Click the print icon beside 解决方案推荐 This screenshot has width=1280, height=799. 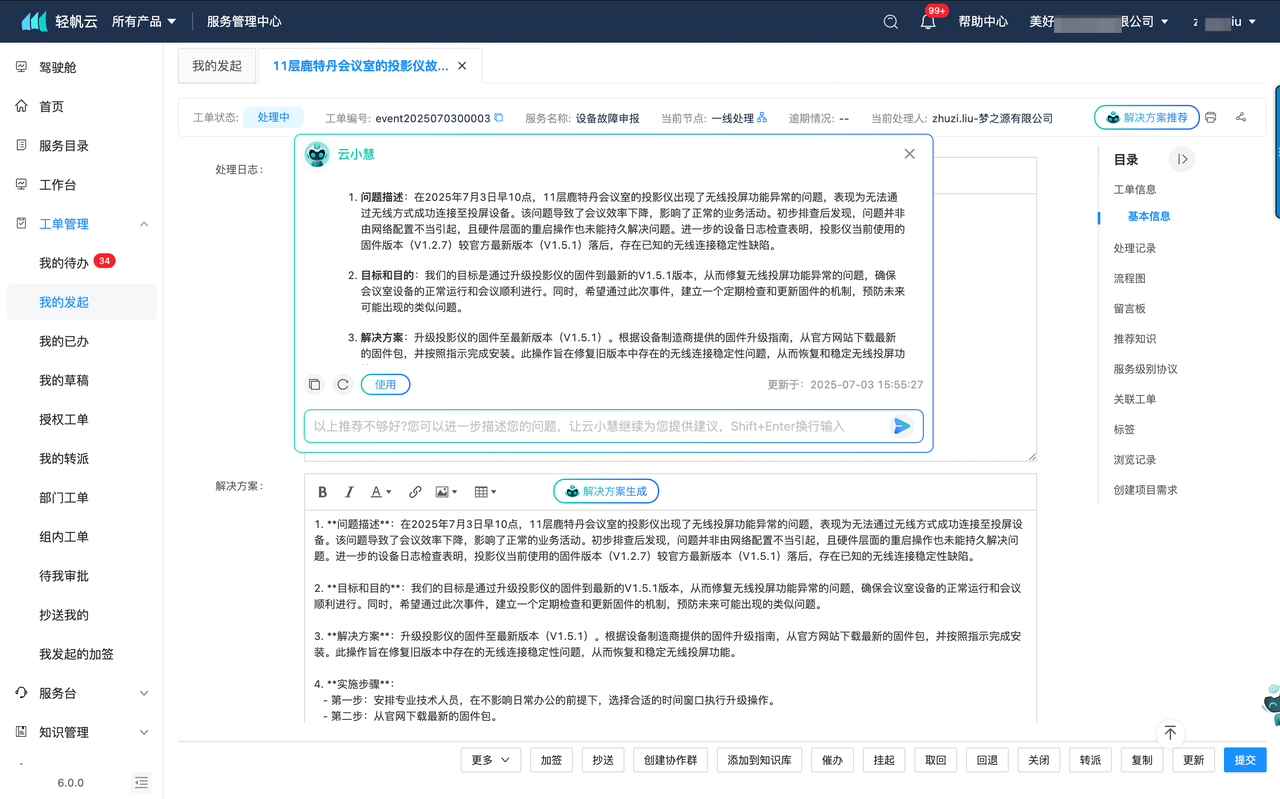1210,118
